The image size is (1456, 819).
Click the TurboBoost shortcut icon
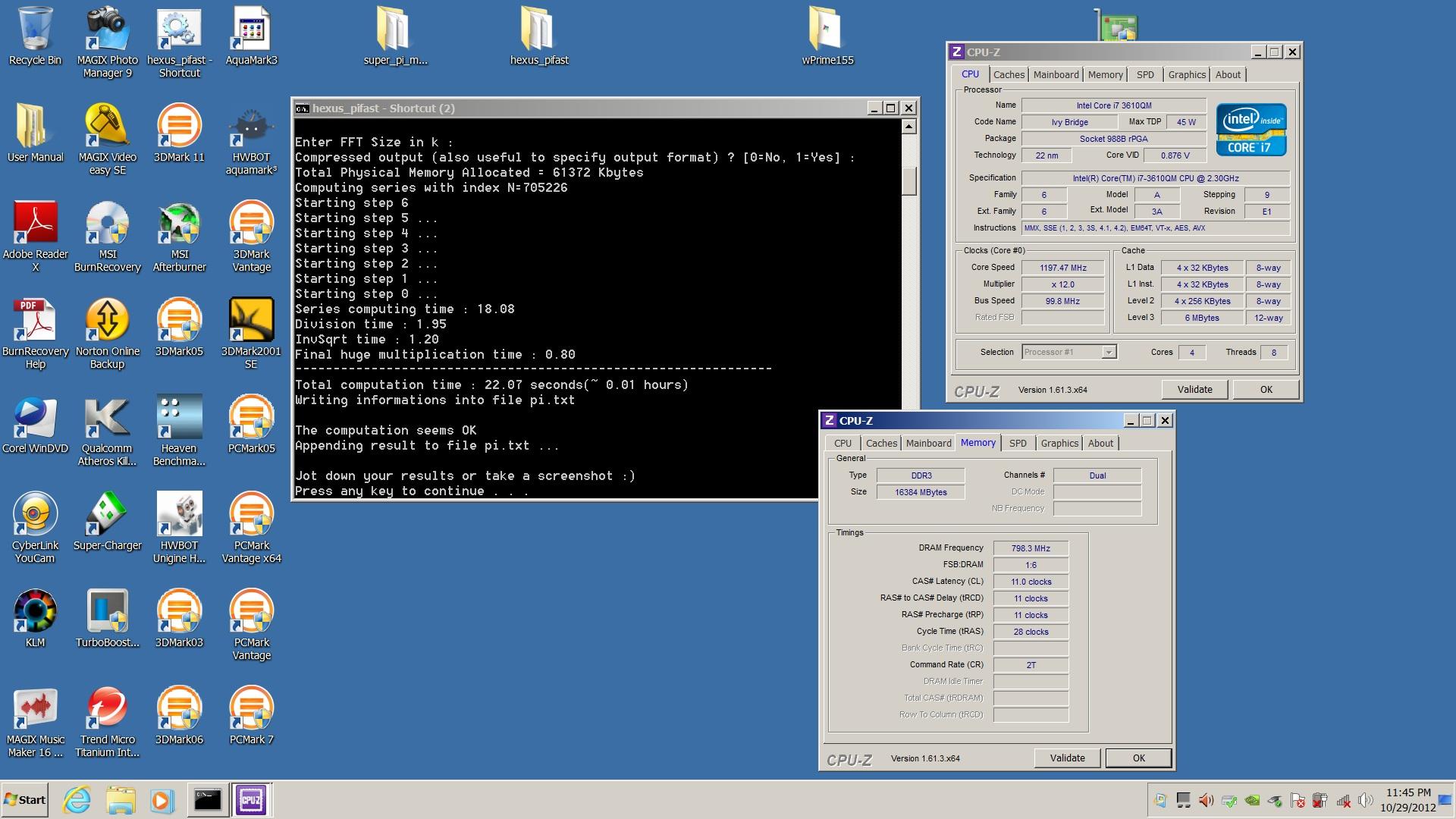click(107, 620)
